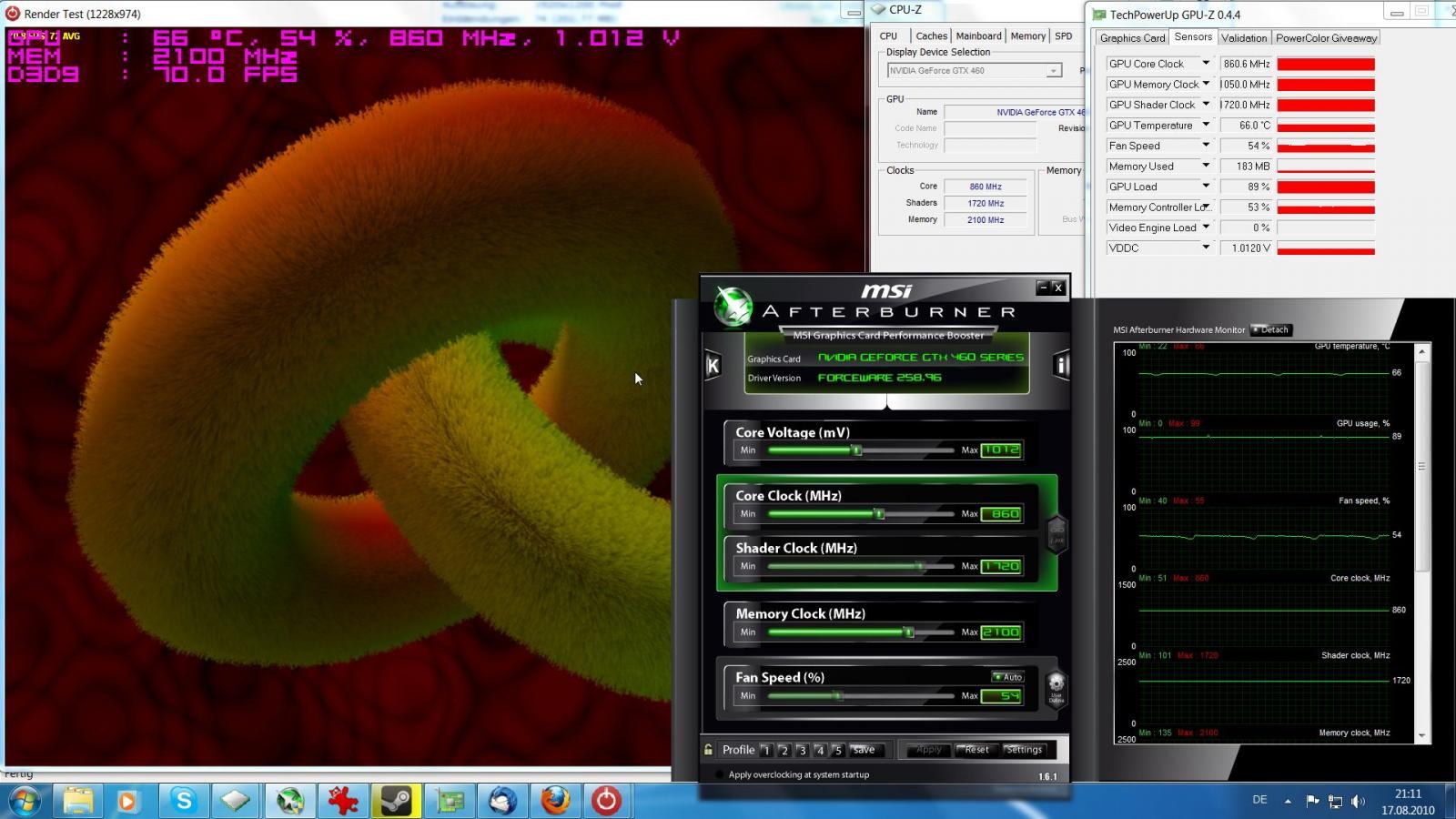Image resolution: width=1456 pixels, height=819 pixels.
Task: Click the red power button taskbar icon
Action: tap(606, 801)
